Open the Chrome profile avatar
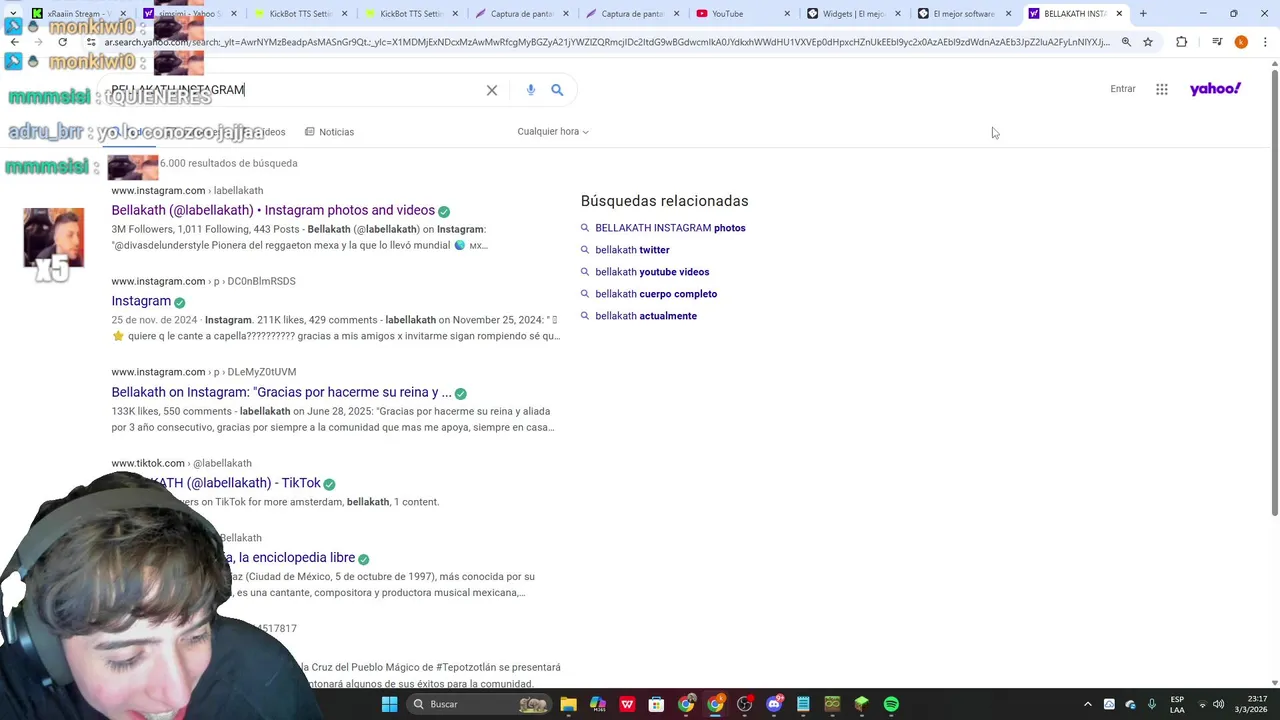Image resolution: width=1280 pixels, height=720 pixels. [1241, 42]
